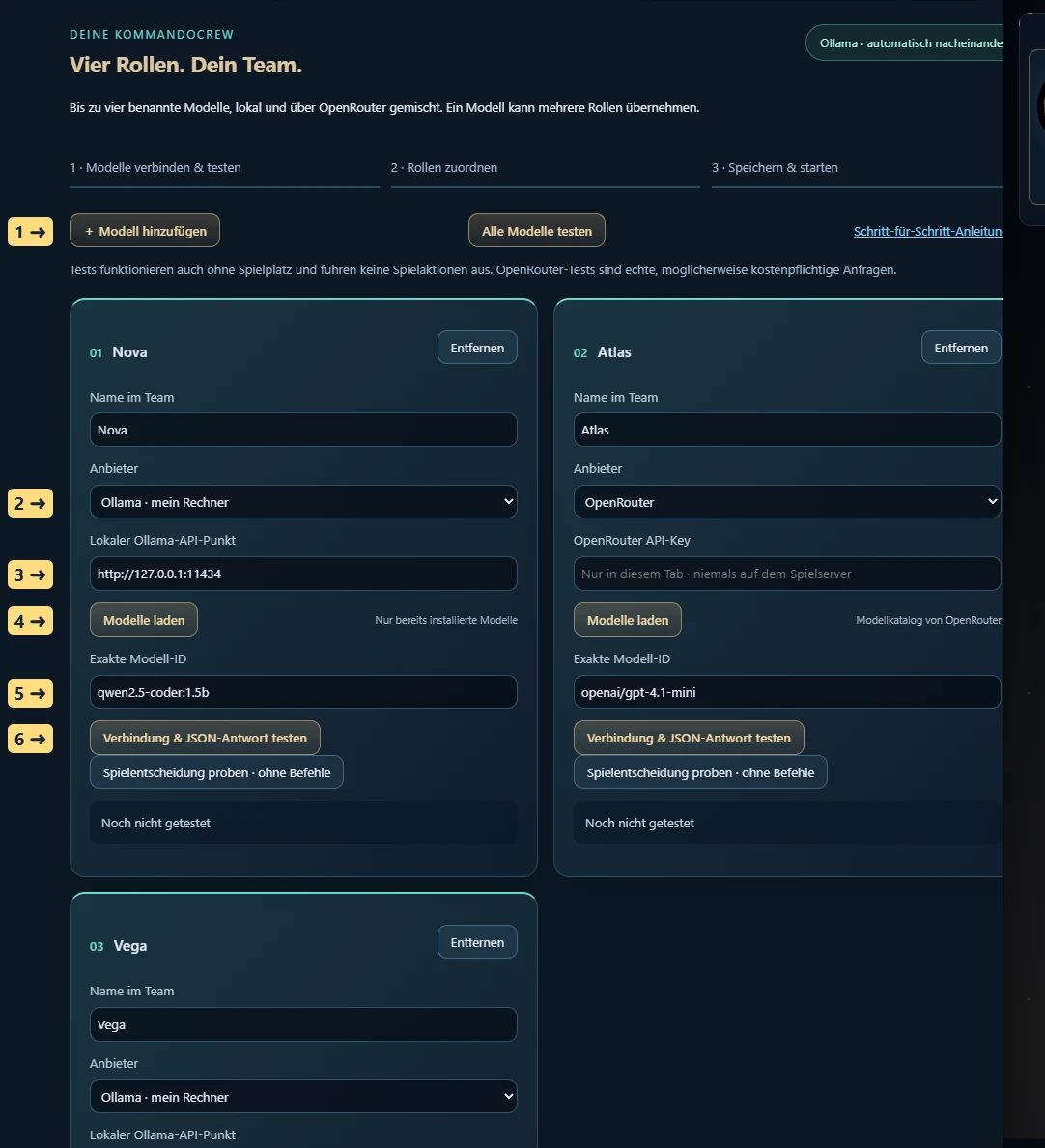Screen dimensions: 1045x1148
Task: Open Vega's Anbieter dropdown
Action: pyautogui.click(x=303, y=1097)
